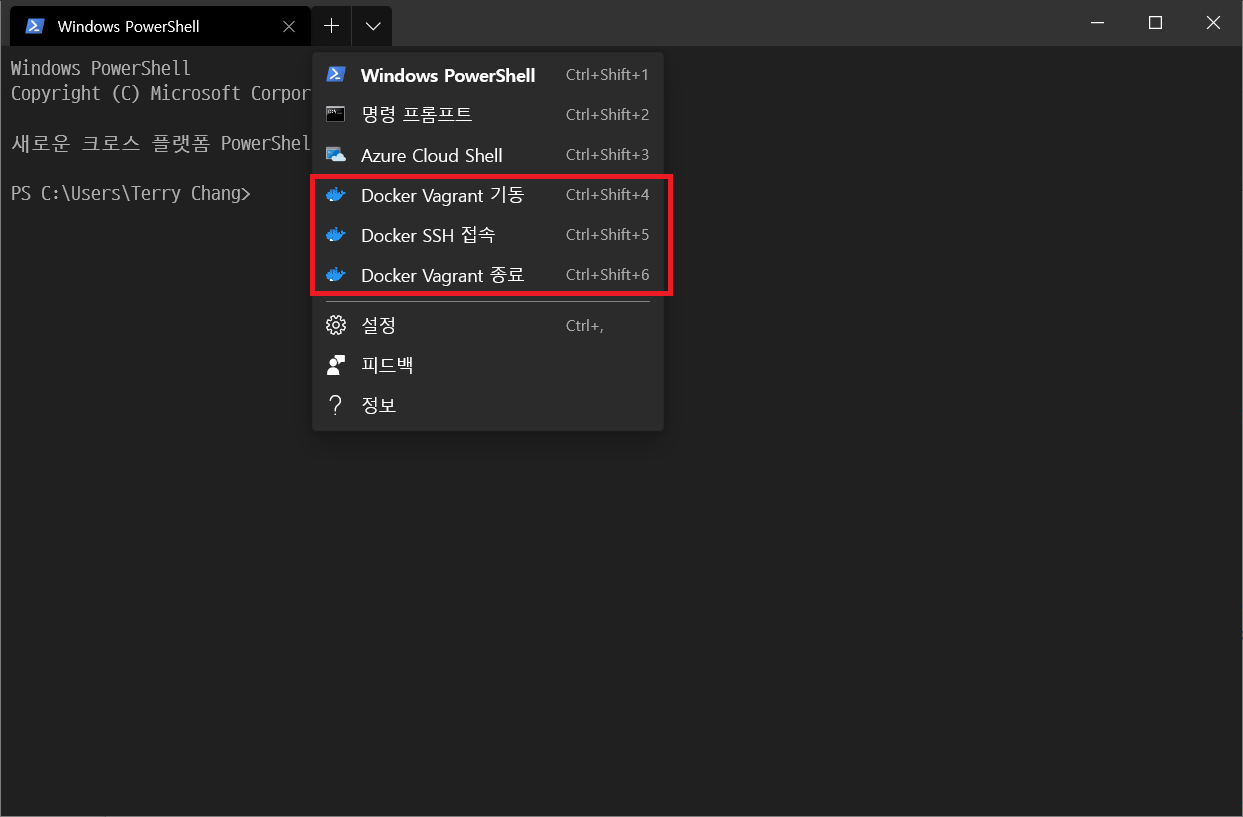Click the Copyright (C) Microsoft line
This screenshot has height=817, width=1243.
pyautogui.click(x=160, y=93)
